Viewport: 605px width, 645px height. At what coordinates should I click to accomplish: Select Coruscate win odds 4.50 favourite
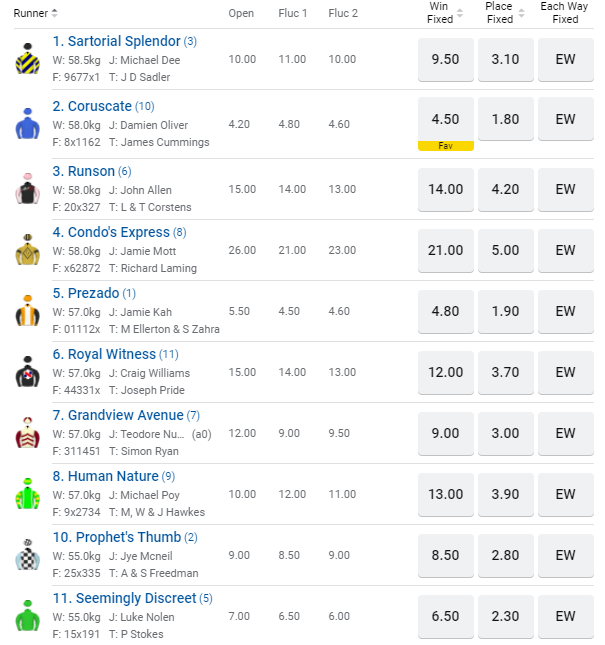[x=445, y=119]
